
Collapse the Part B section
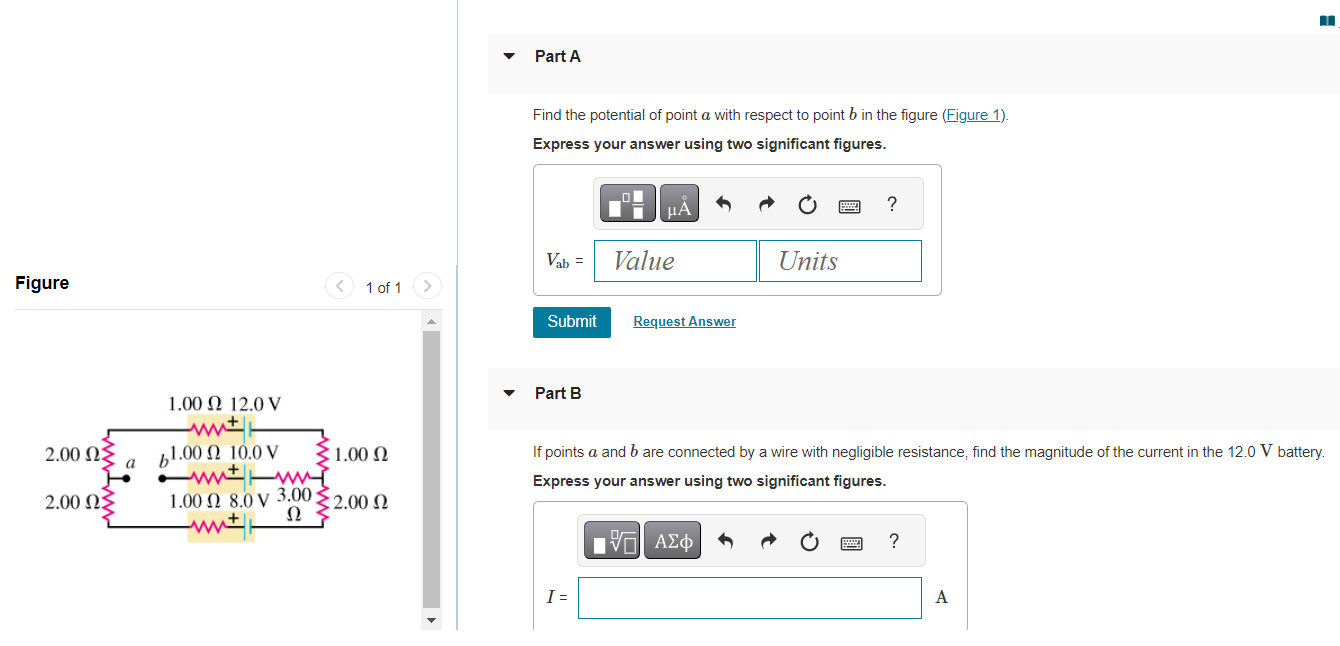click(x=508, y=393)
